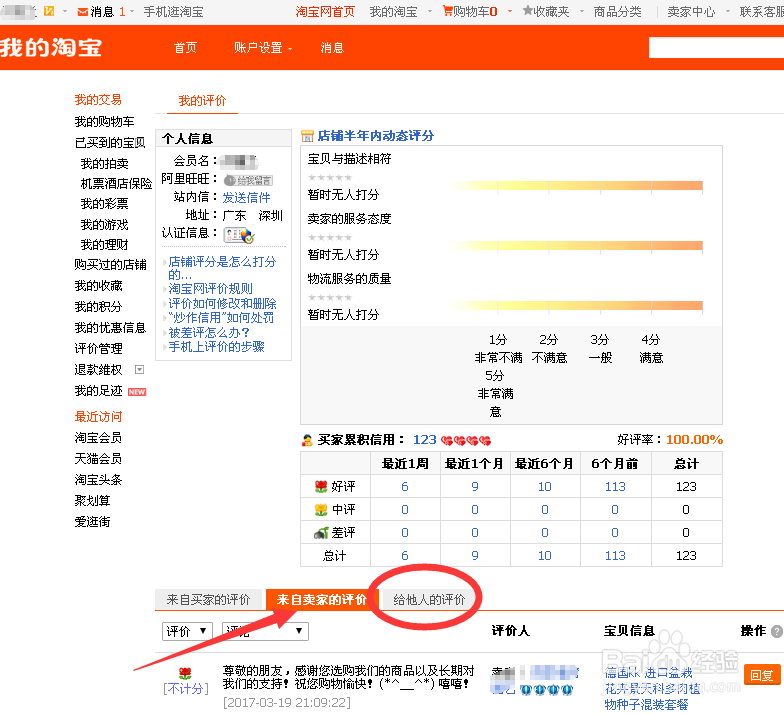Open 我的购物车 in sidebar

click(x=104, y=122)
